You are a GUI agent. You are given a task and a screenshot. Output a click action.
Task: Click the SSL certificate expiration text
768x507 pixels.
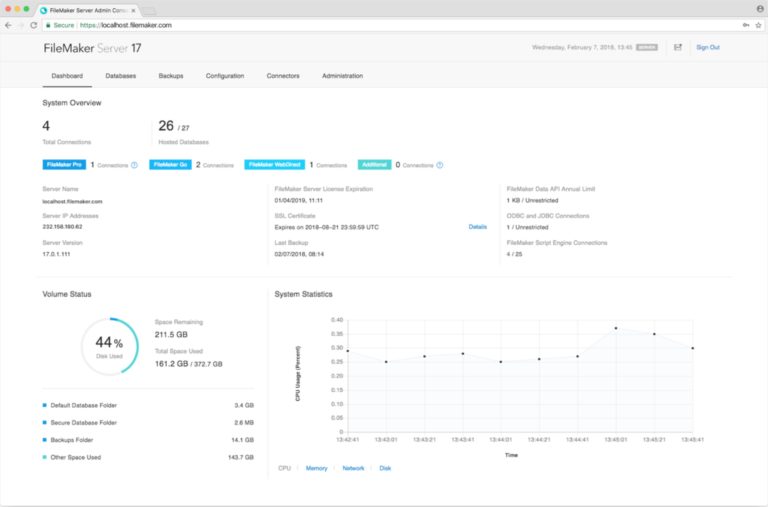pos(327,227)
